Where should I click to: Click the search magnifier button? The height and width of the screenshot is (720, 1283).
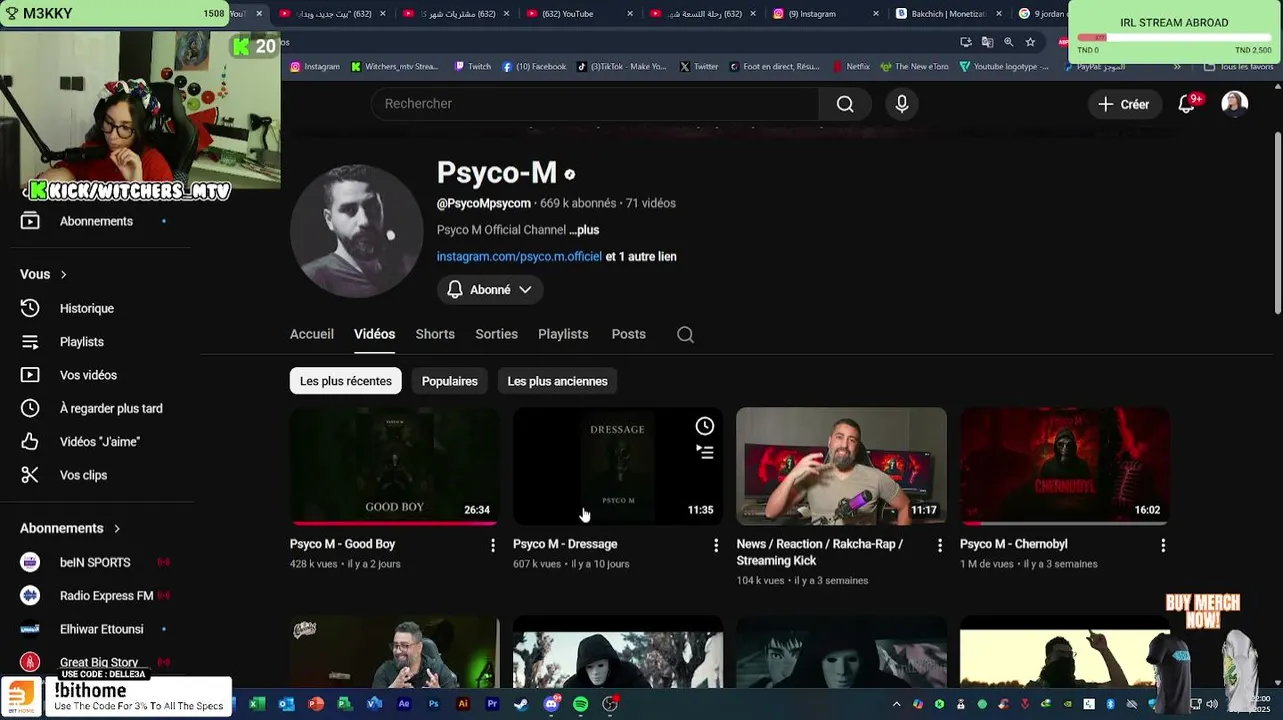845,104
